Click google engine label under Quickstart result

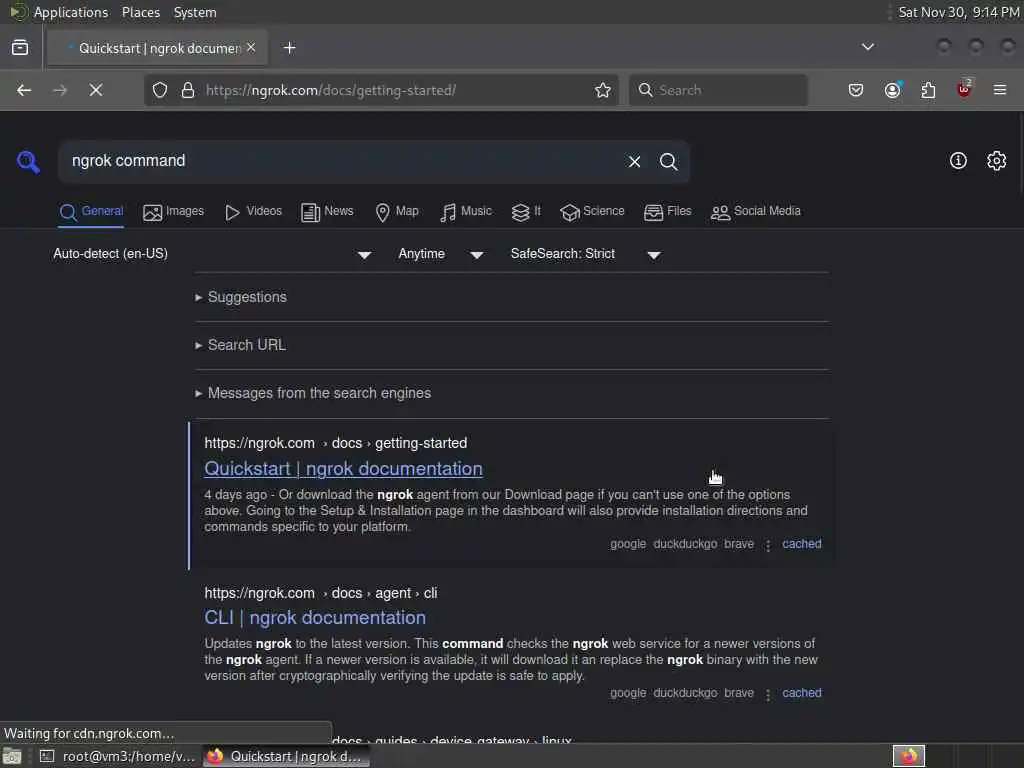point(628,544)
